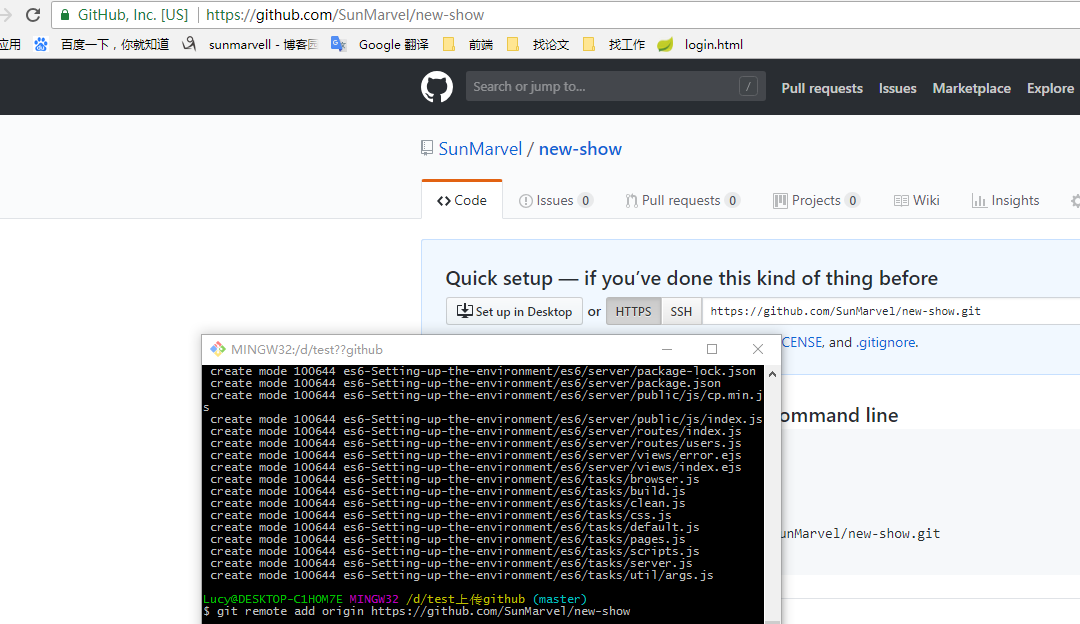Viewport: 1080px width, 624px height.
Task: Click the terminal scrollbar up arrow
Action: tap(772, 374)
